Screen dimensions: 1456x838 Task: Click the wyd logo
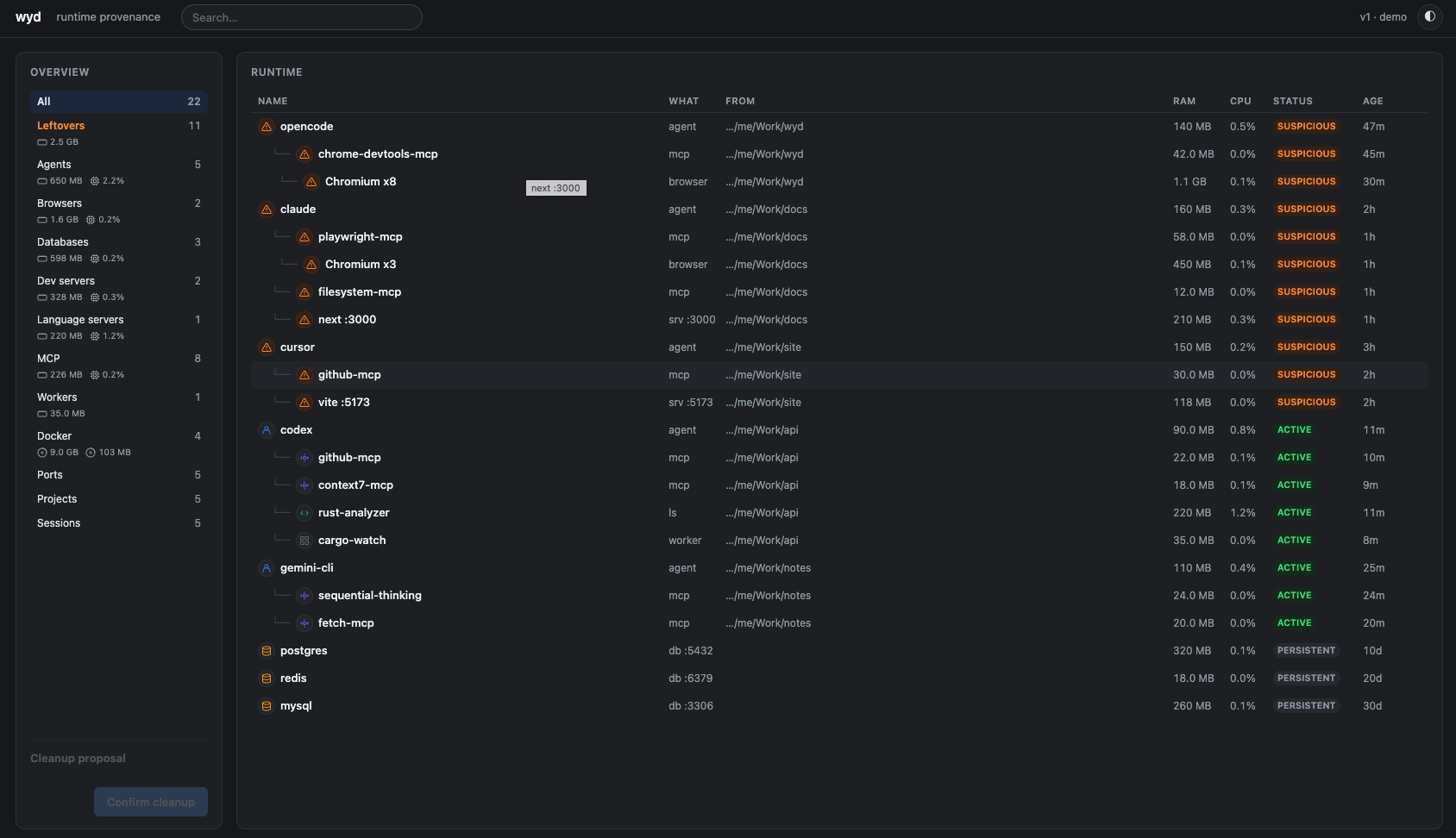[x=28, y=17]
